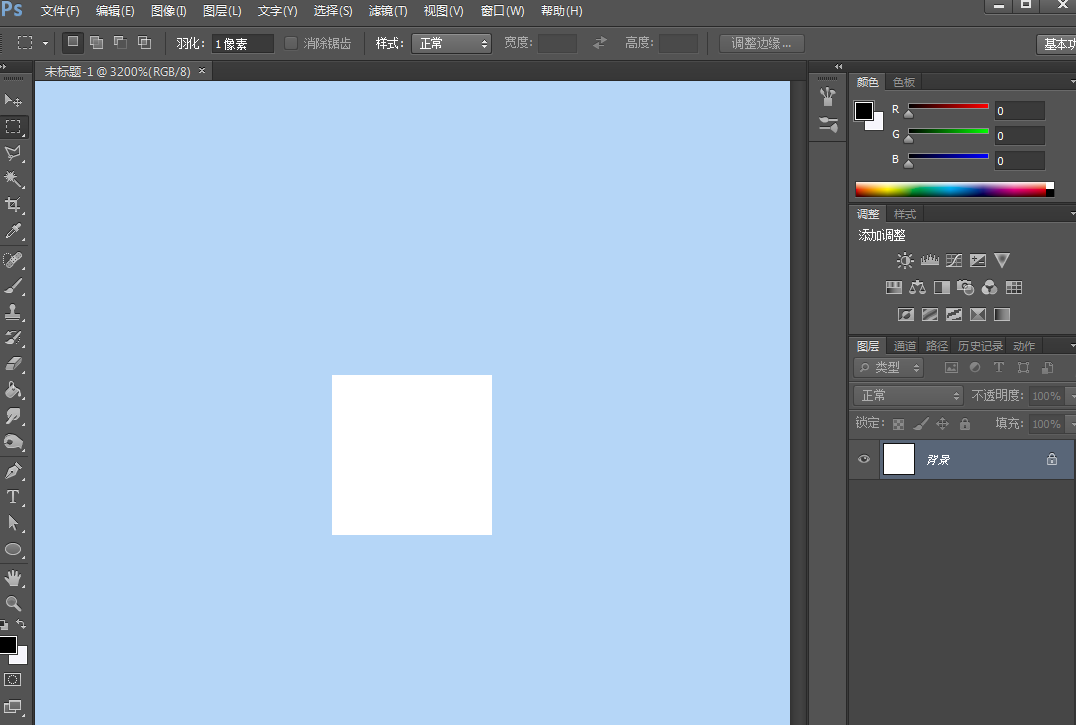Switch to the 色板 tab
Image resolution: width=1076 pixels, height=725 pixels.
pyautogui.click(x=904, y=82)
